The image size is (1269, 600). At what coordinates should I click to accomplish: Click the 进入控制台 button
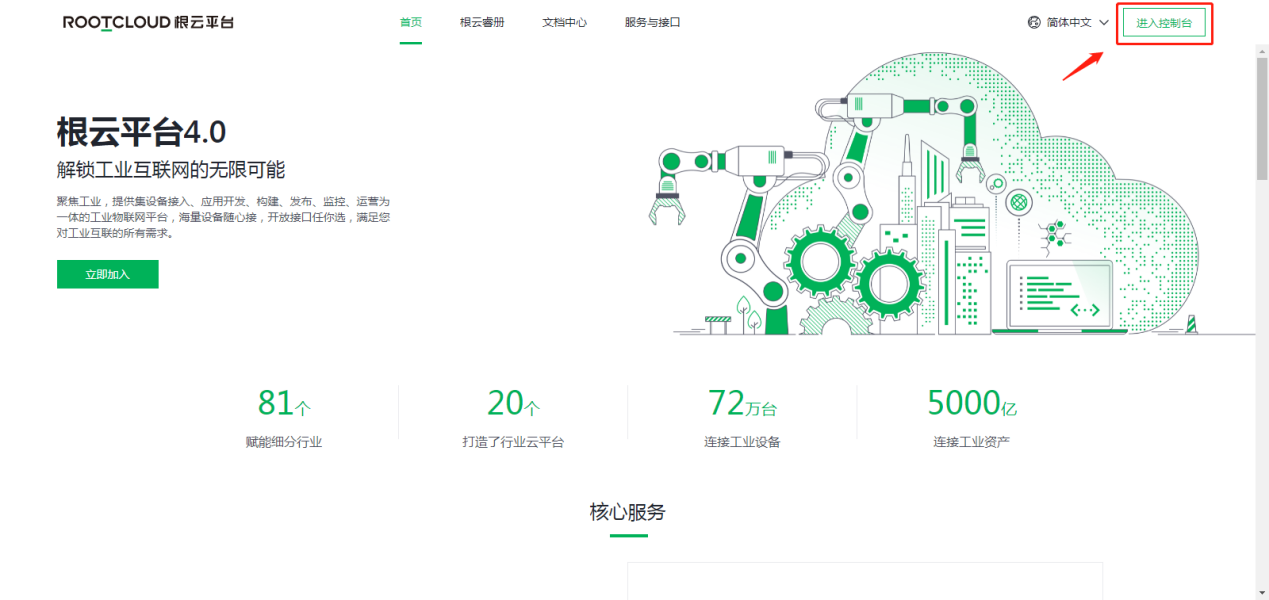click(1164, 22)
